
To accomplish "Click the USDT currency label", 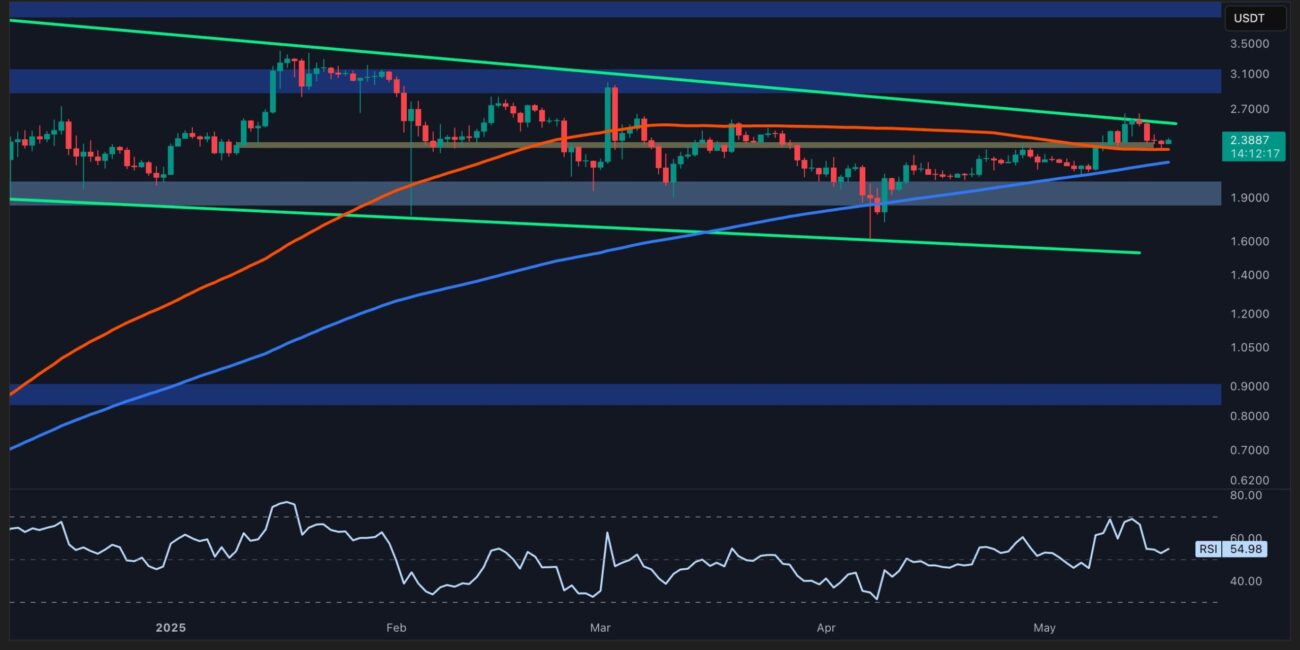I will (1248, 18).
